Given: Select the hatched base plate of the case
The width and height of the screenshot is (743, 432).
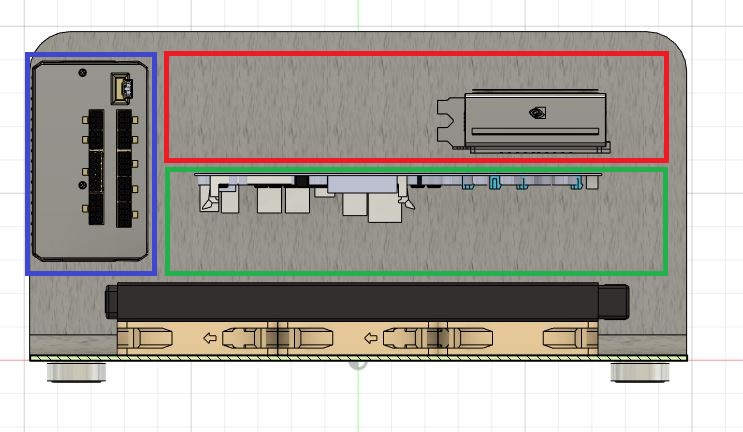Looking at the screenshot, I should pyautogui.click(x=358, y=358).
